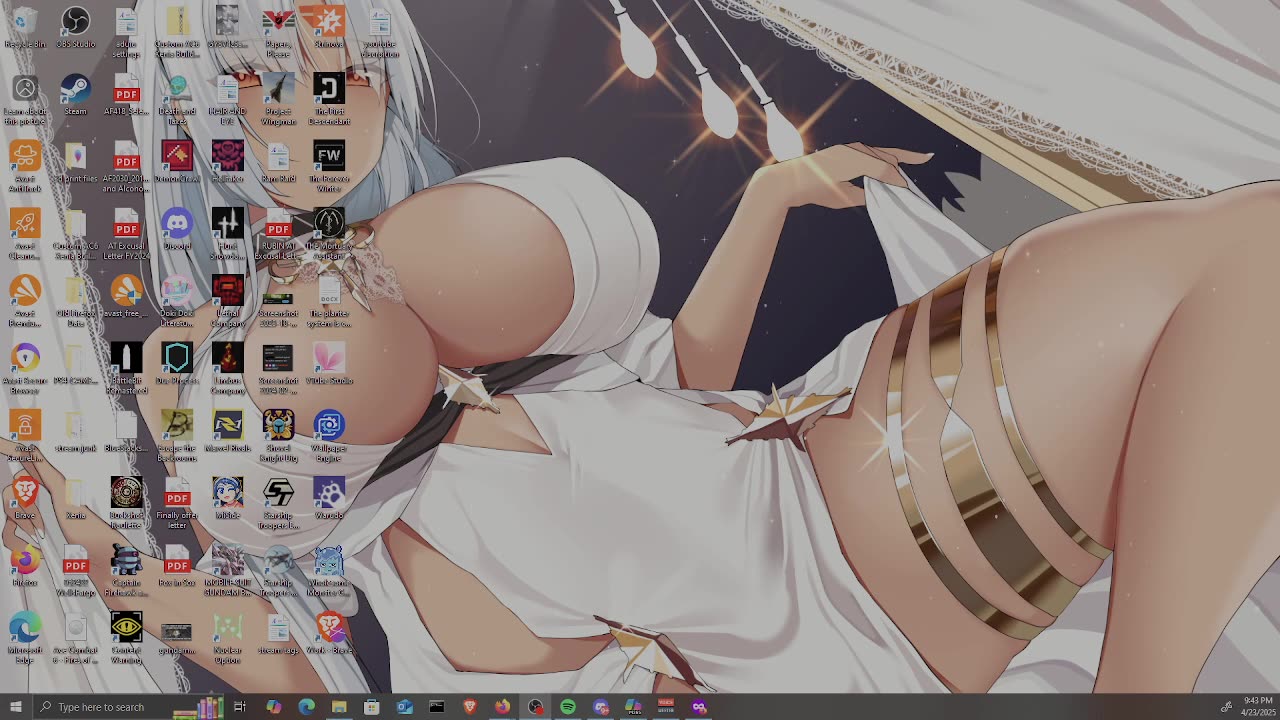The width and height of the screenshot is (1280, 720).
Task: Select the Papers, Please game shortcut
Action: [x=278, y=32]
